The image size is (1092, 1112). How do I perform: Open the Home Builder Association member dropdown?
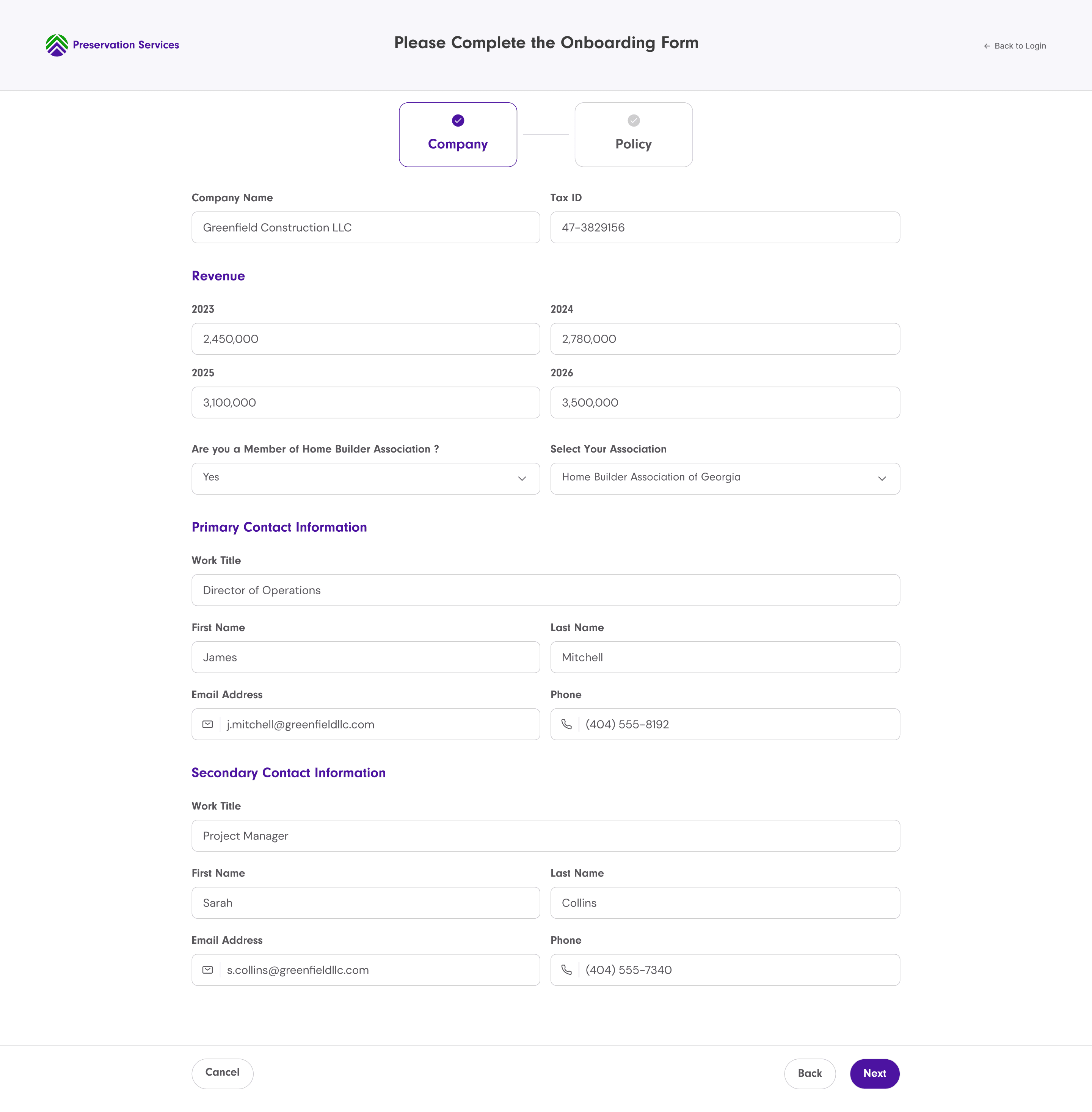click(366, 479)
